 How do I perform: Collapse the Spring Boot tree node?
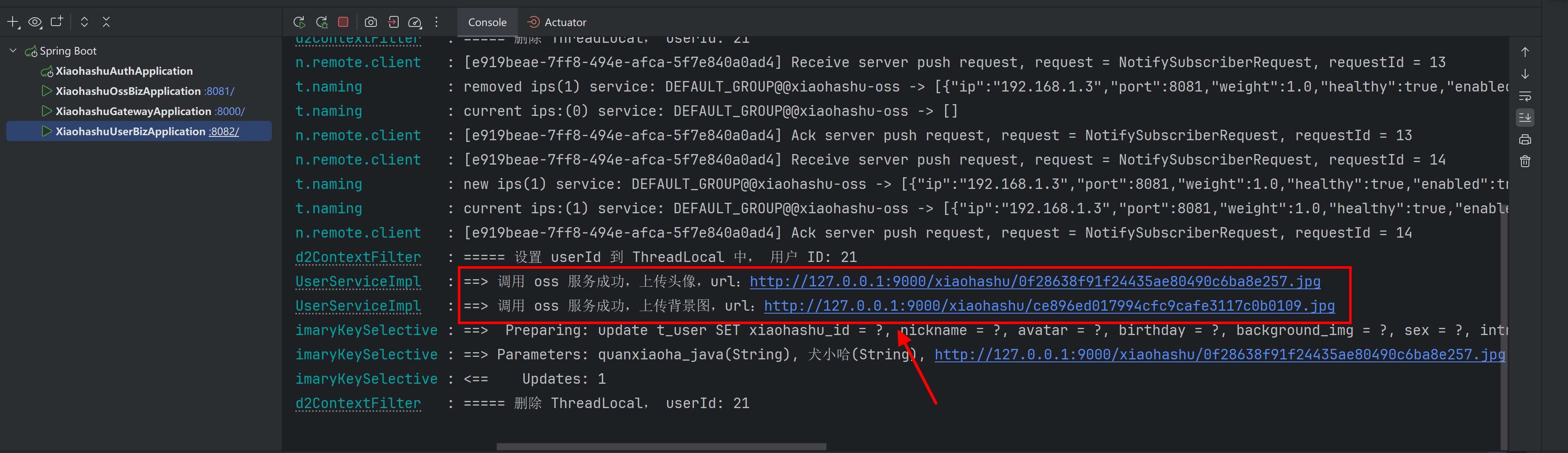click(13, 51)
